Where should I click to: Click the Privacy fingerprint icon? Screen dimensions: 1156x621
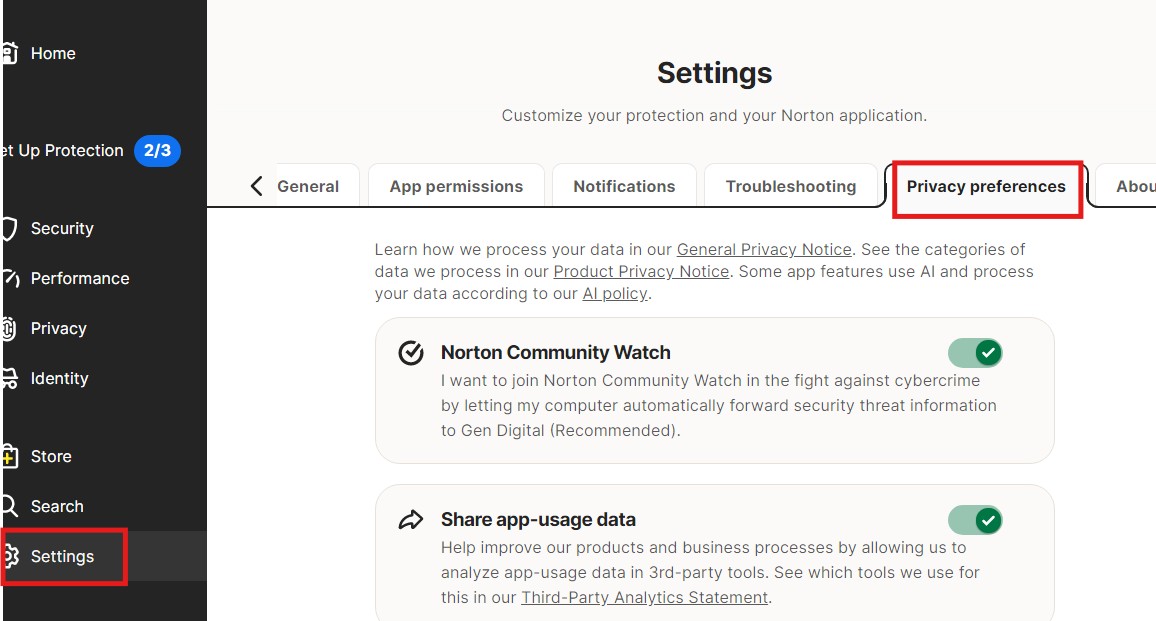pyautogui.click(x=10, y=329)
